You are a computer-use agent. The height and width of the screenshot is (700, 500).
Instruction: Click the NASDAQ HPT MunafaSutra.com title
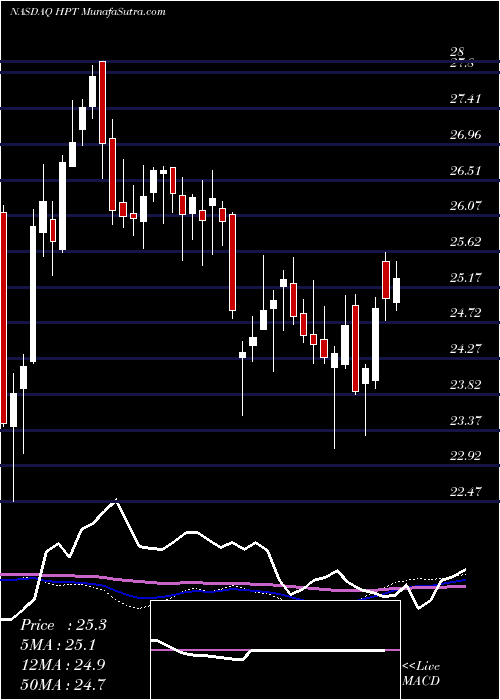click(87, 12)
